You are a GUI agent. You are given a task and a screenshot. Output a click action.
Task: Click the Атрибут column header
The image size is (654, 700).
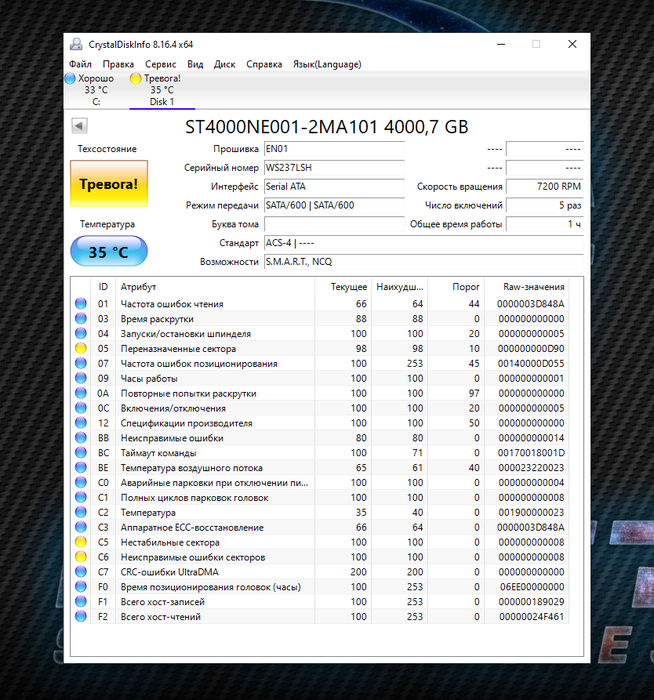coord(139,287)
